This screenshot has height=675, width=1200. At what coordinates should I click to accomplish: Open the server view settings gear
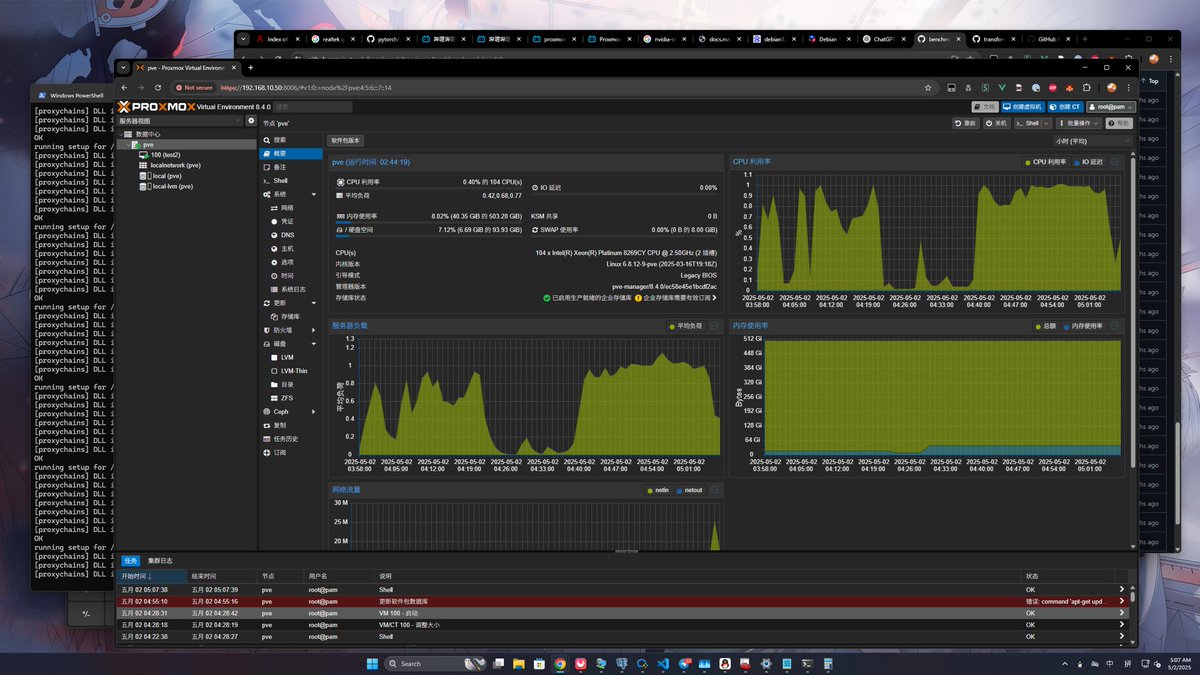[x=251, y=121]
